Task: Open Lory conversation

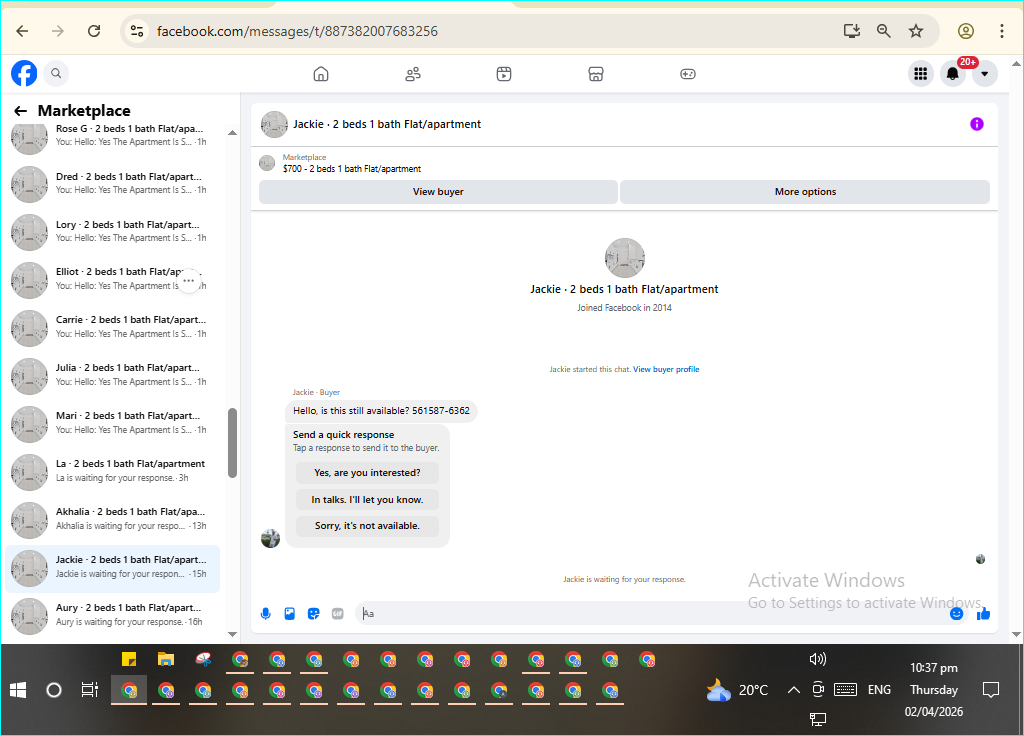Action: point(112,231)
